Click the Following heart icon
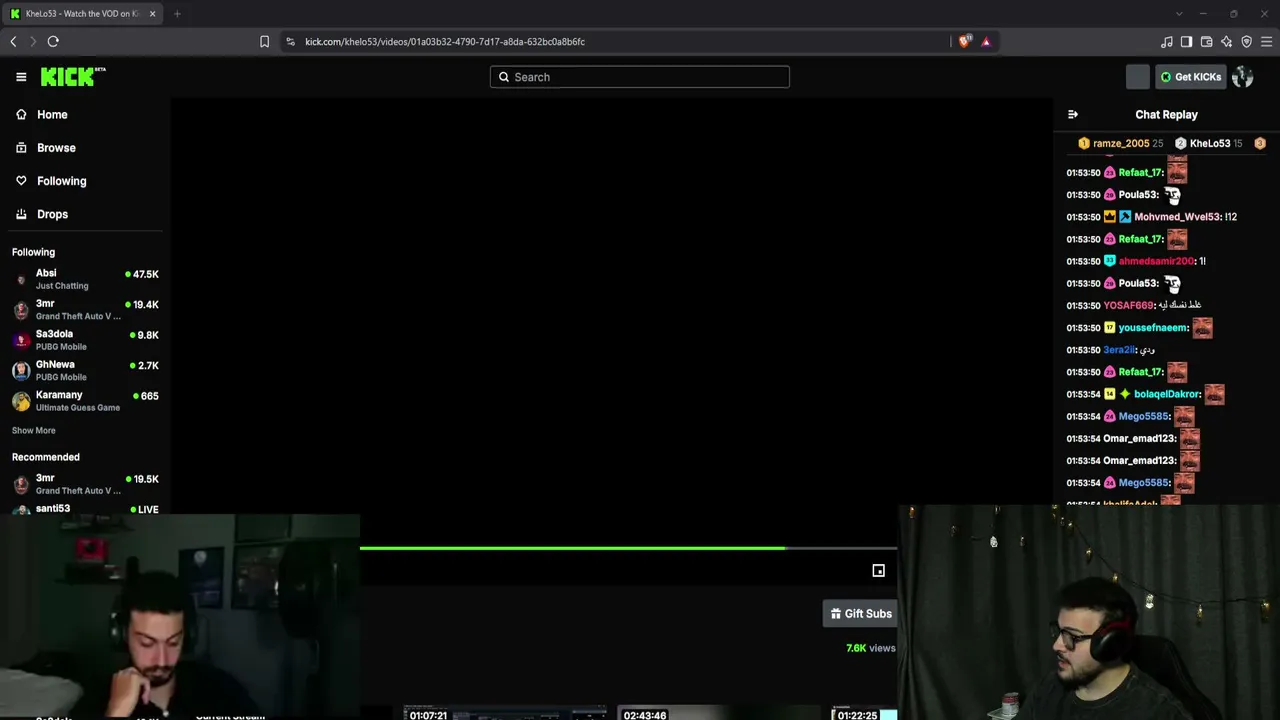 point(21,181)
